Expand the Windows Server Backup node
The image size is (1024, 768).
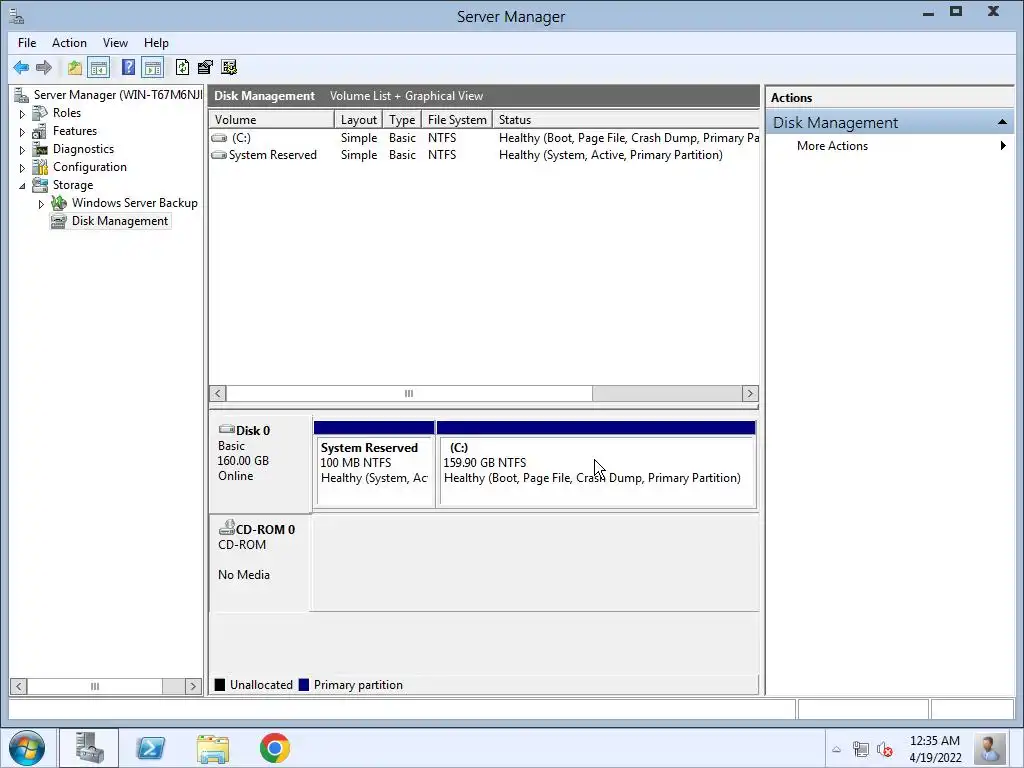point(41,204)
